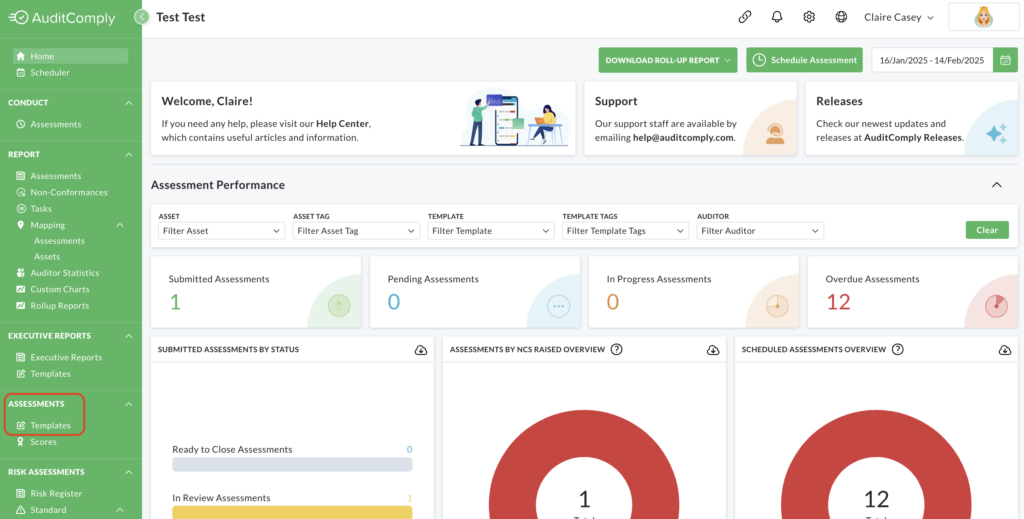This screenshot has height=519, width=1024.
Task: Open Assessments under Mapping
Action: [59, 241]
